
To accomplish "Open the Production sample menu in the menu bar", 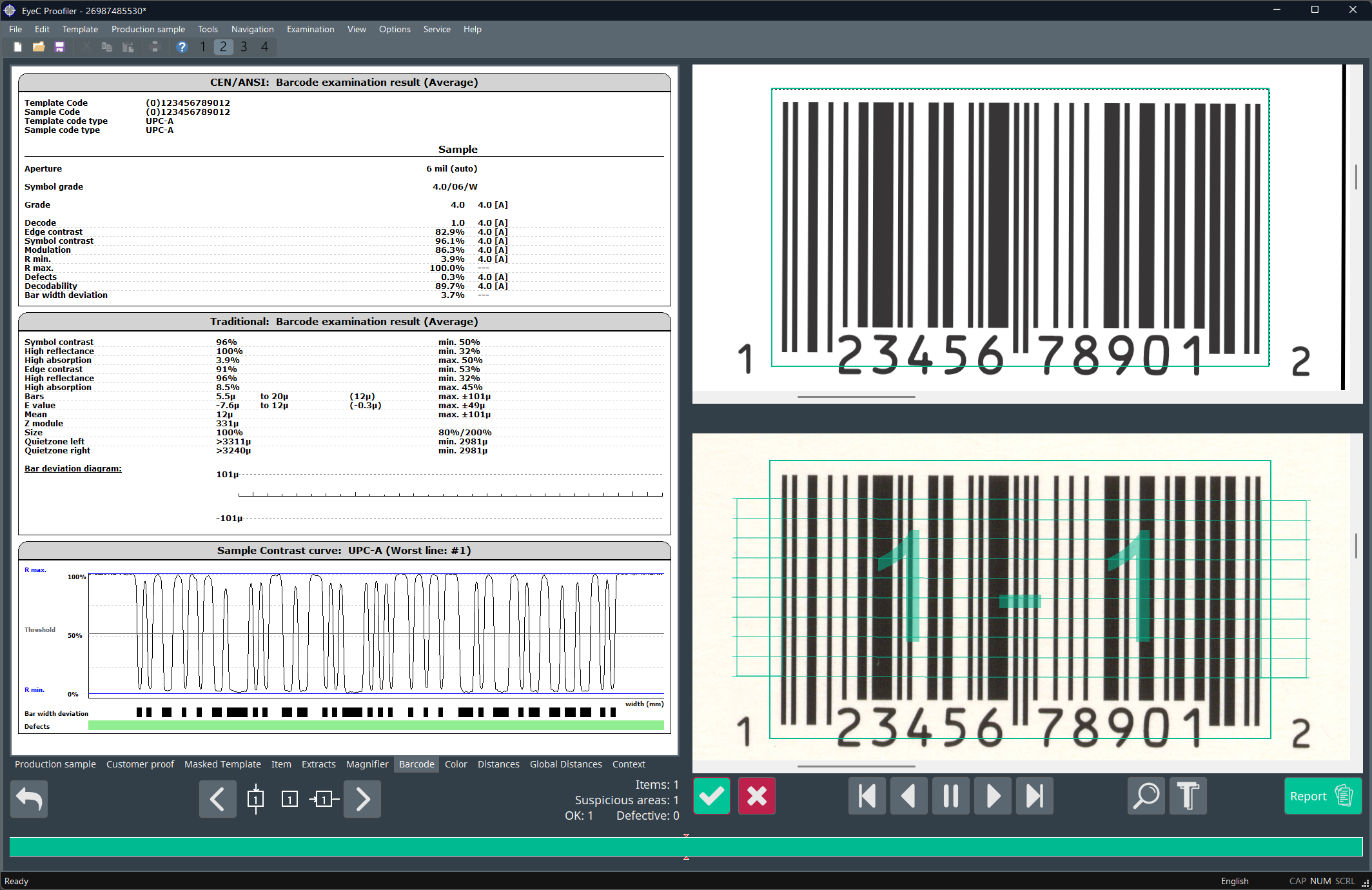I will coord(148,29).
